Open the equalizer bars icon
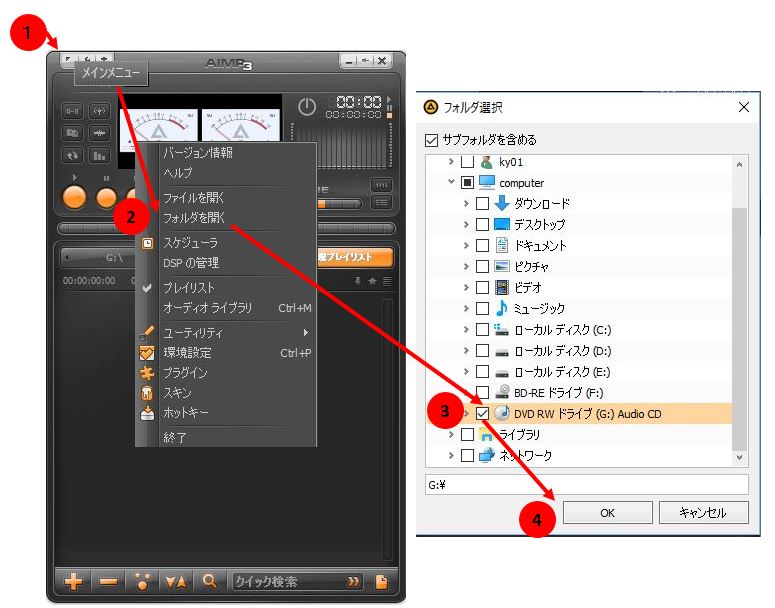Image resolution: width=775 pixels, height=608 pixels. coord(99,155)
